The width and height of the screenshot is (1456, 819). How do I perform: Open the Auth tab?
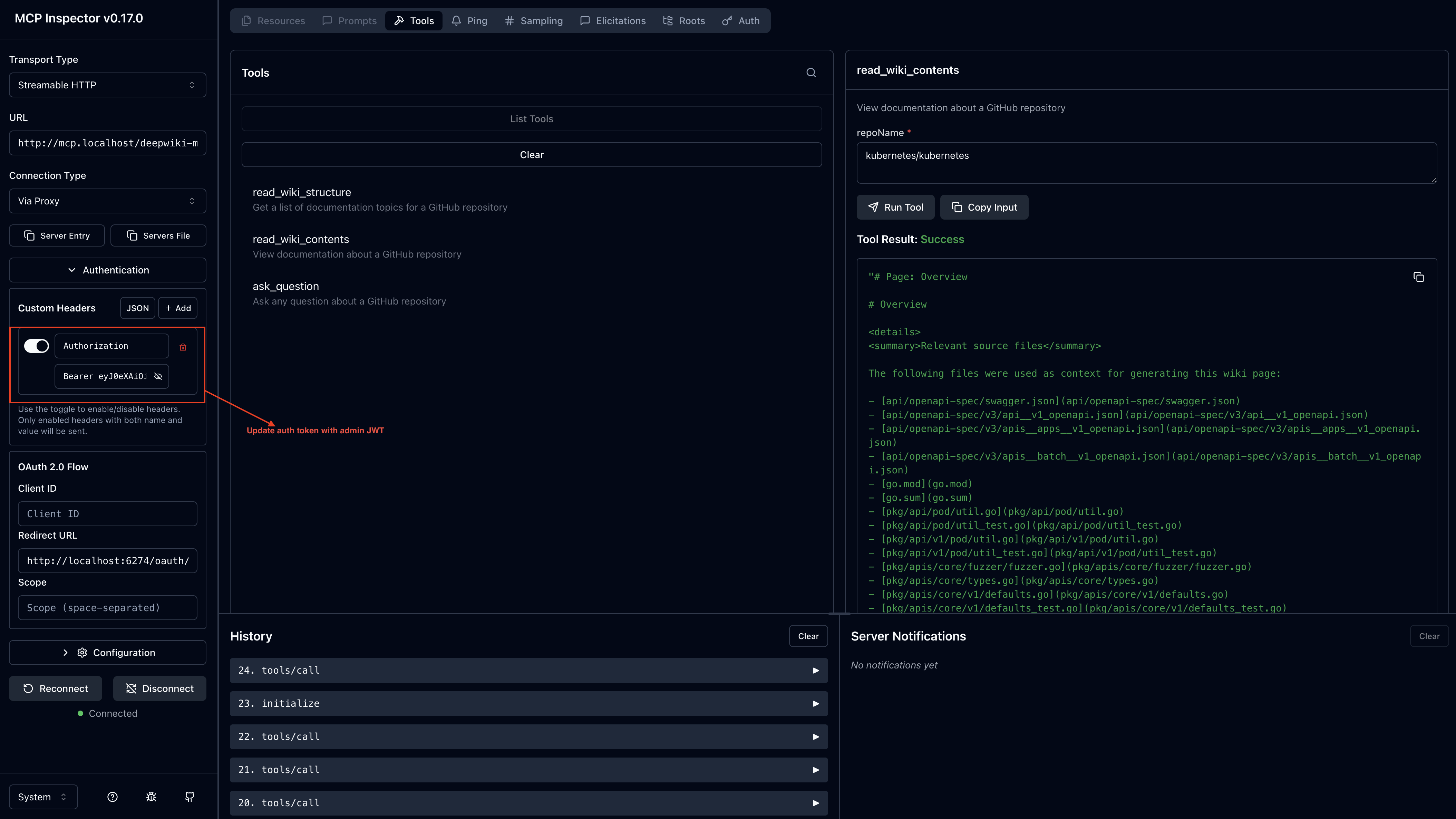[x=741, y=21]
